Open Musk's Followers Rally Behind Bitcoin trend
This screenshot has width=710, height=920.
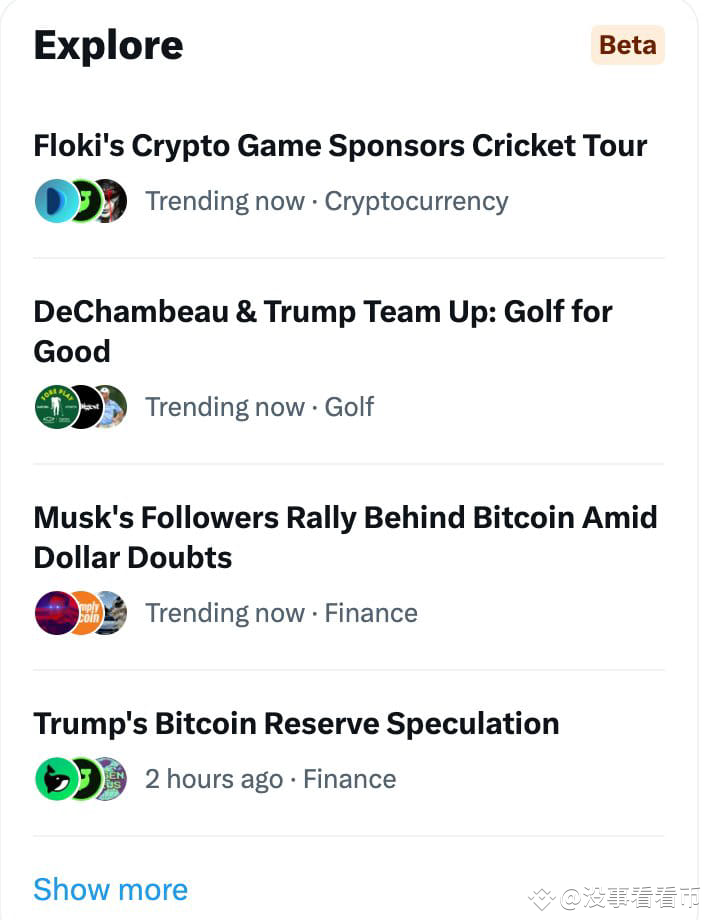345,537
